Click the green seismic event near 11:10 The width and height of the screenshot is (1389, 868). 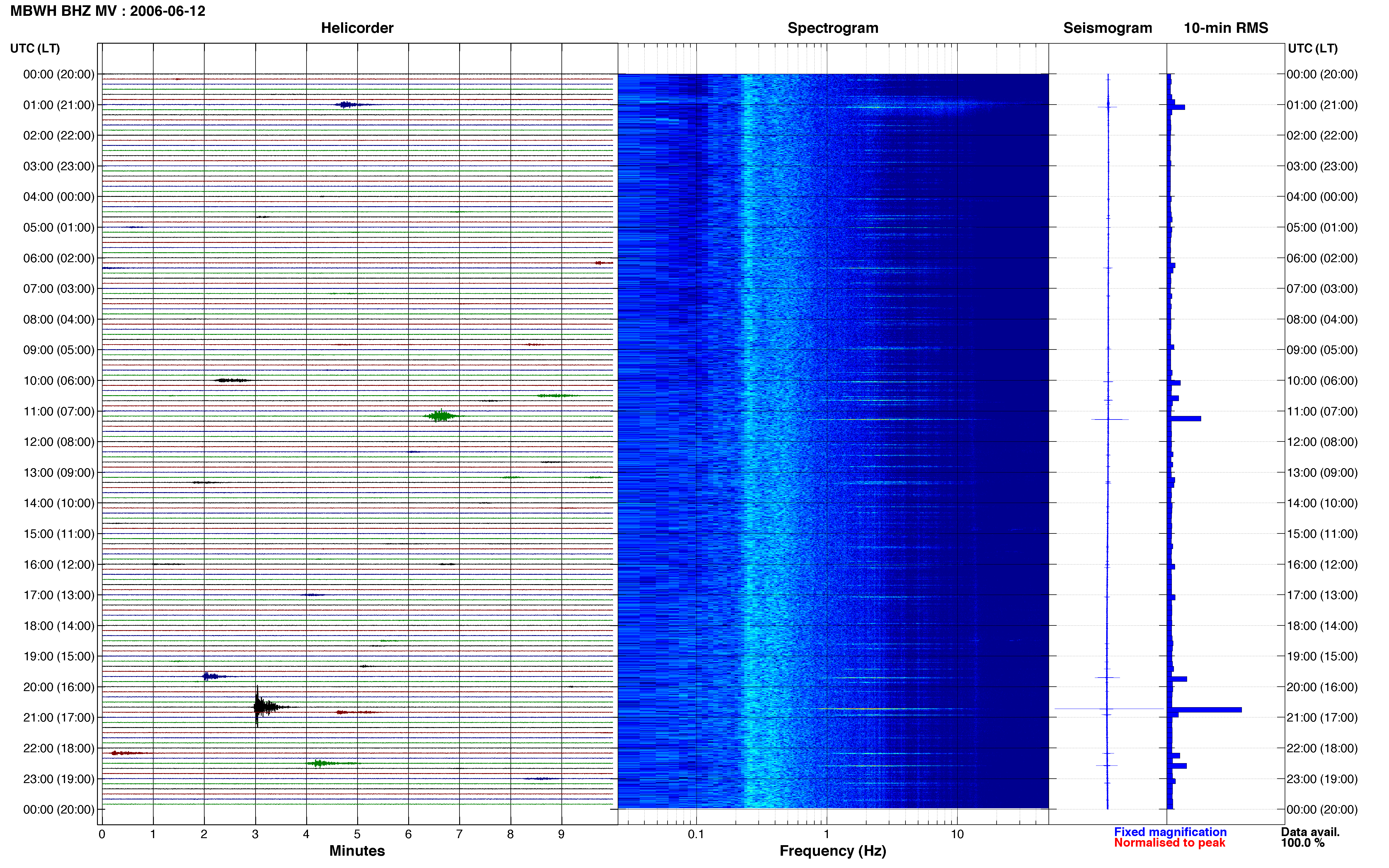pyautogui.click(x=441, y=416)
